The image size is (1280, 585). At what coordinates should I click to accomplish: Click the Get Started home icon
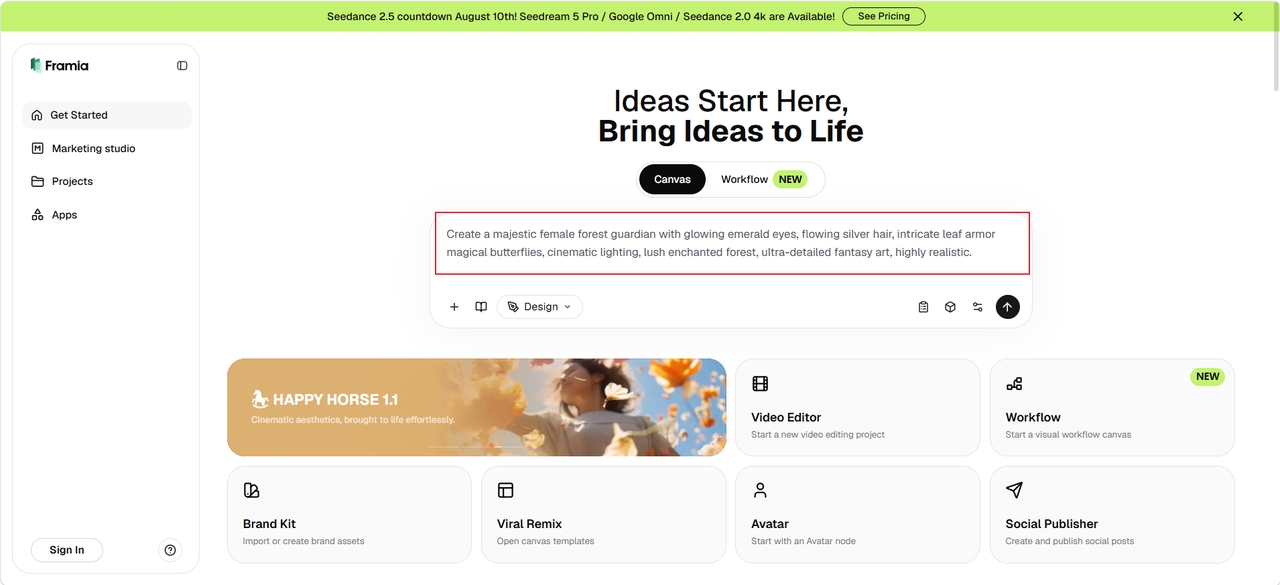click(37, 115)
